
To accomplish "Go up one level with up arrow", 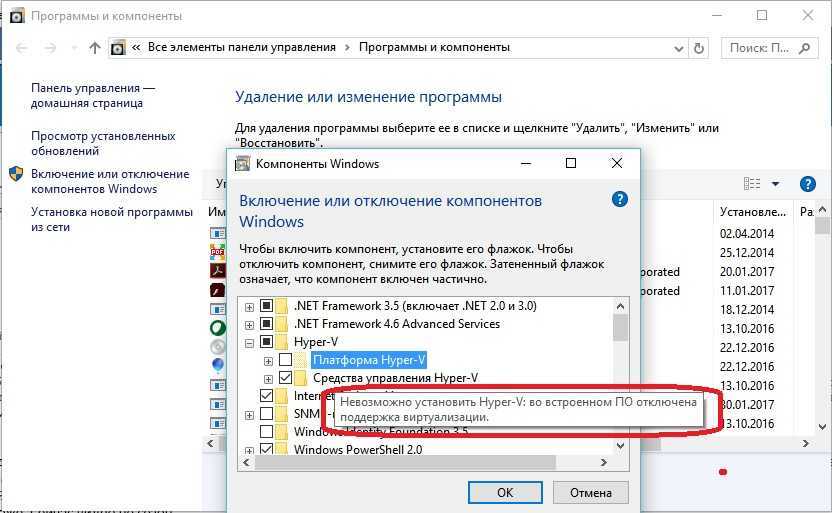I will pyautogui.click(x=95, y=48).
